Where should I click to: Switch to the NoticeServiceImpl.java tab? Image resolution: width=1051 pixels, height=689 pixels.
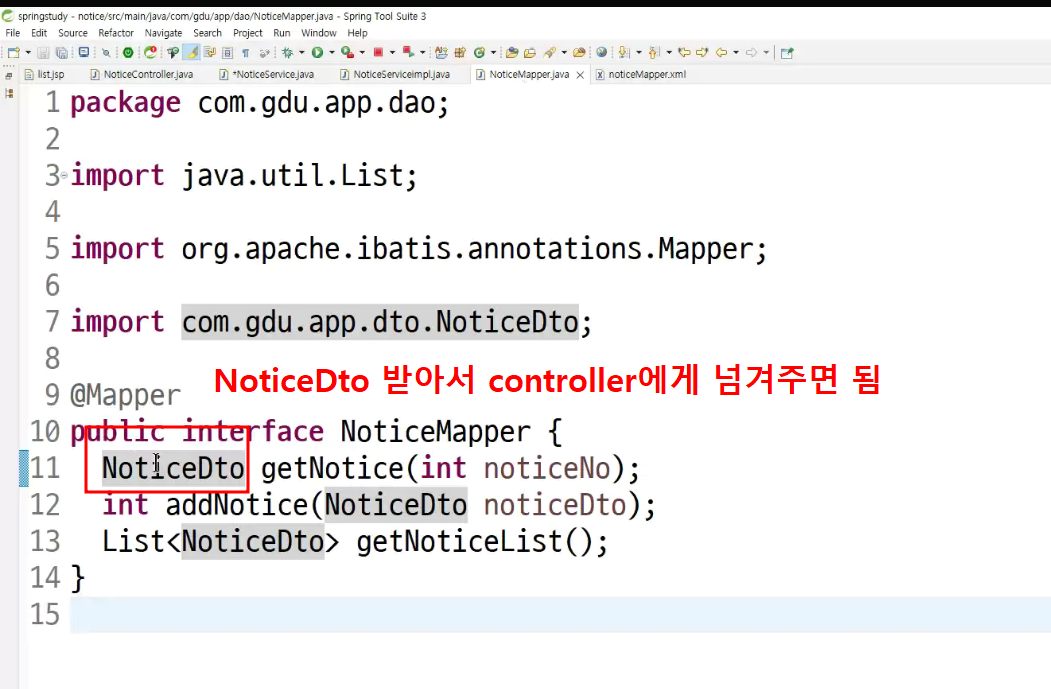click(x=395, y=74)
